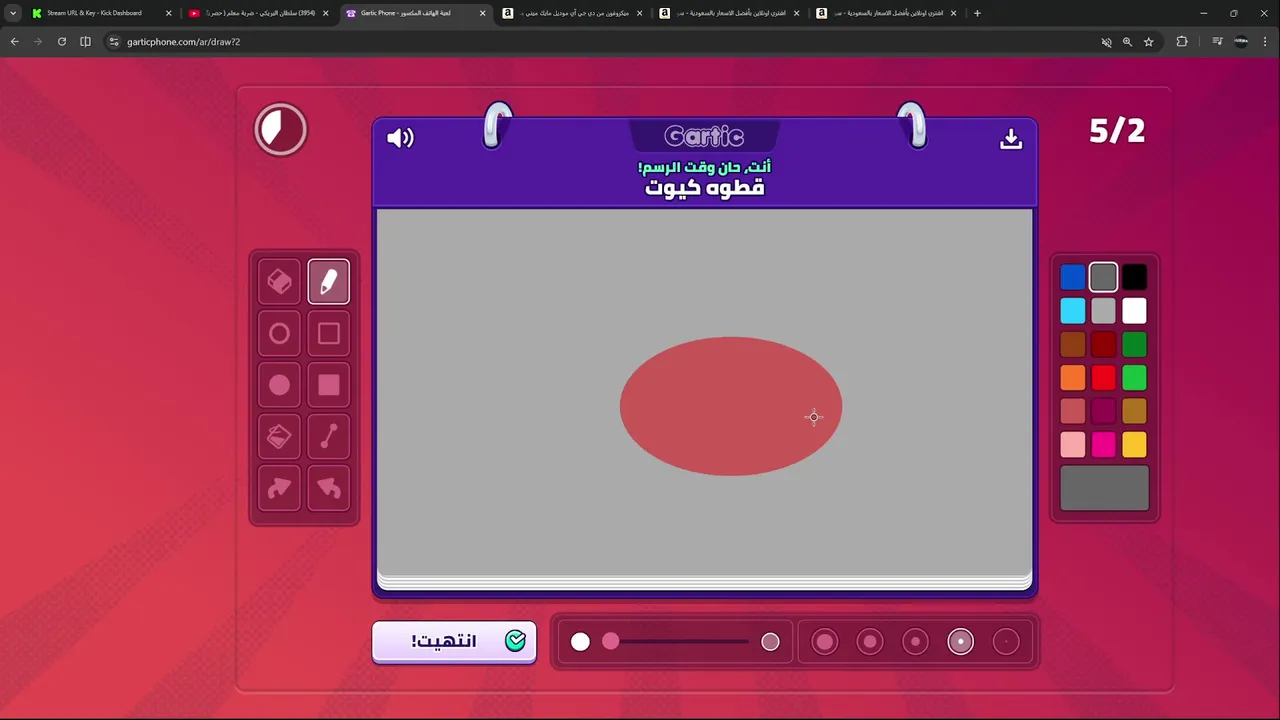Viewport: 1280px width, 720px height.
Task: Select the straight line tool
Action: [329, 437]
